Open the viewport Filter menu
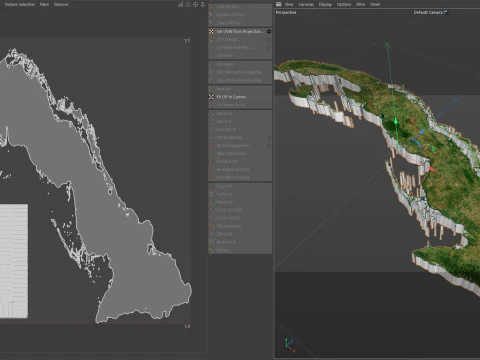Screen dimensions: 480x360 pos(360,4)
